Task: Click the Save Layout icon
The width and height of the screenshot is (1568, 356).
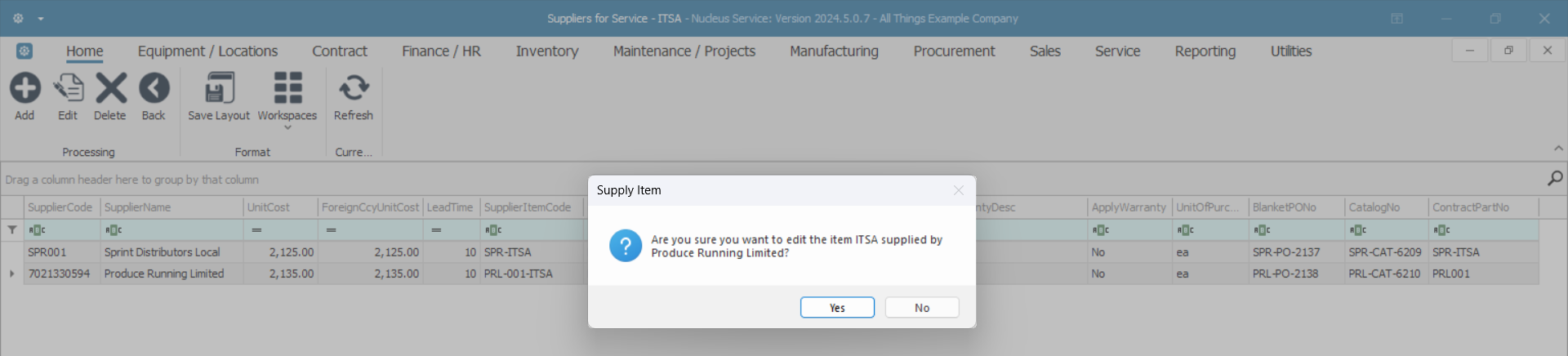Action: [219, 88]
